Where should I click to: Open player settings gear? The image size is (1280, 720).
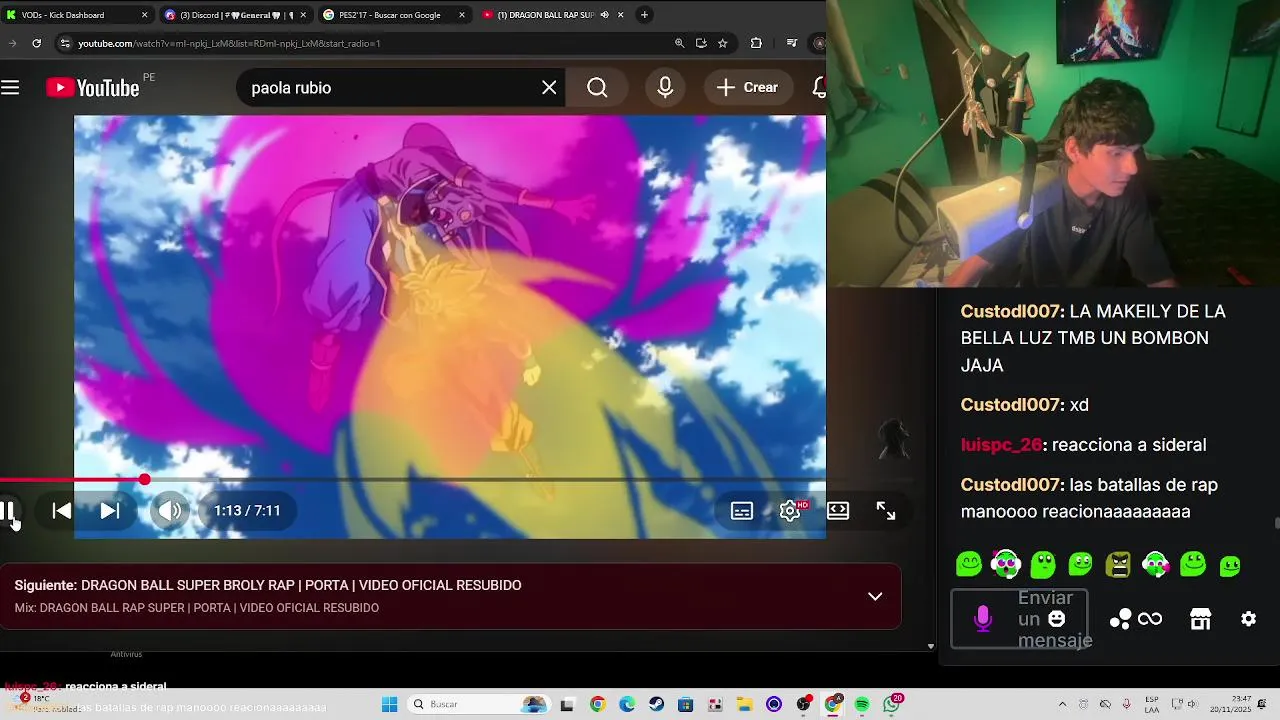[790, 511]
